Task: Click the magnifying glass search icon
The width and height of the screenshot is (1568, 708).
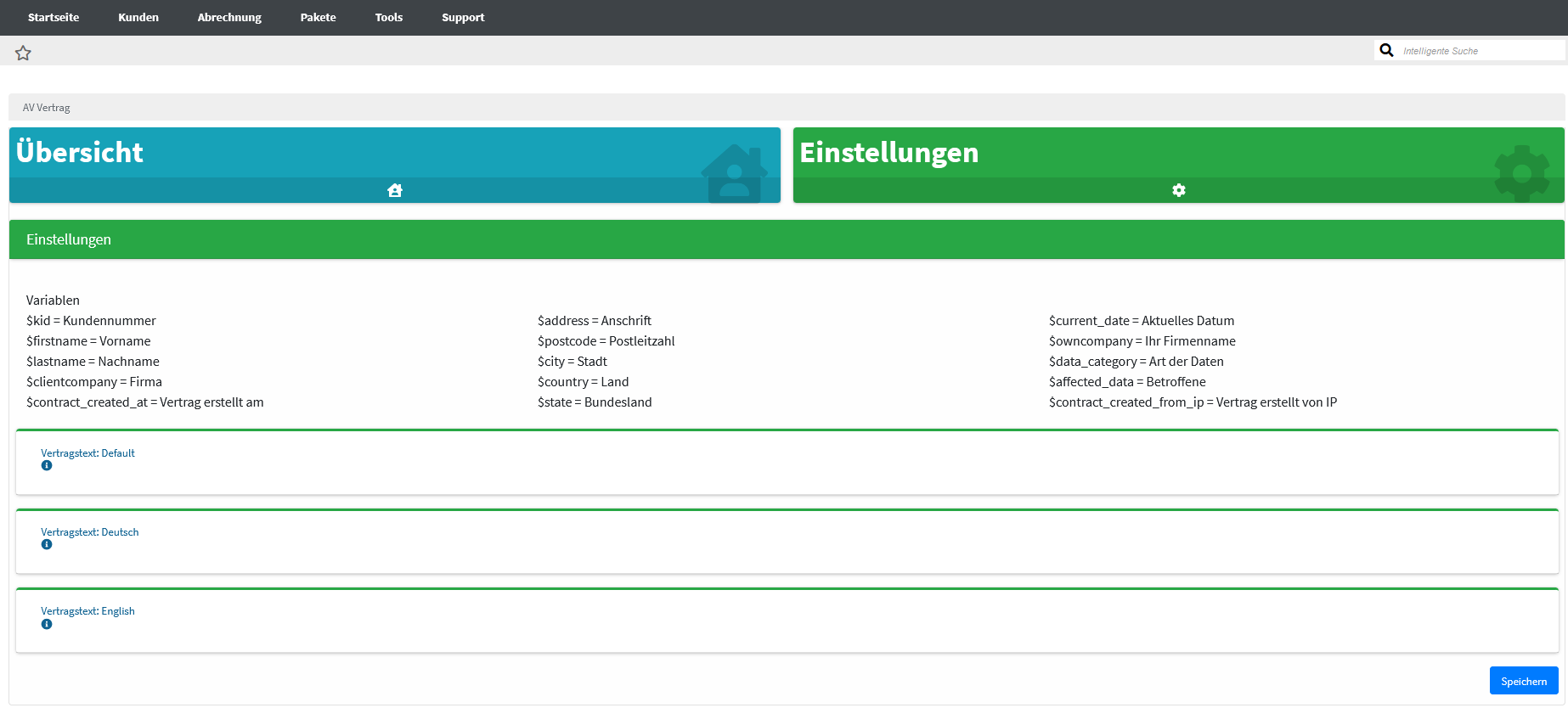Action: coord(1386,51)
